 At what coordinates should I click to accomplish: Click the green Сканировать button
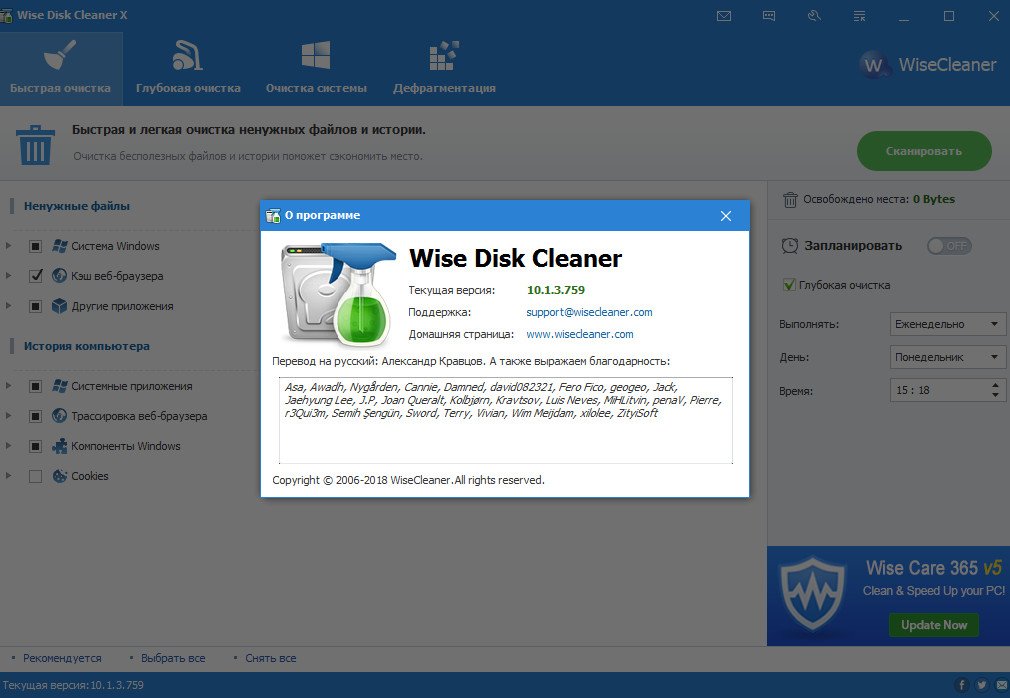924,151
